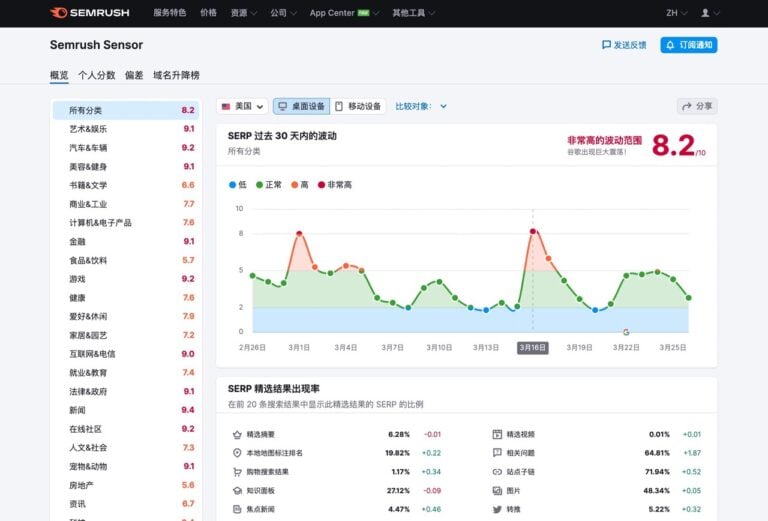The image size is (768, 521).
Task: Click the feedback speech bubble icon
Action: coord(606,45)
